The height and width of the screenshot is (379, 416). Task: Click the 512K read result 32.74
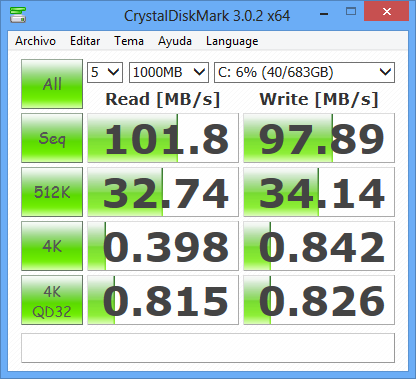click(163, 192)
